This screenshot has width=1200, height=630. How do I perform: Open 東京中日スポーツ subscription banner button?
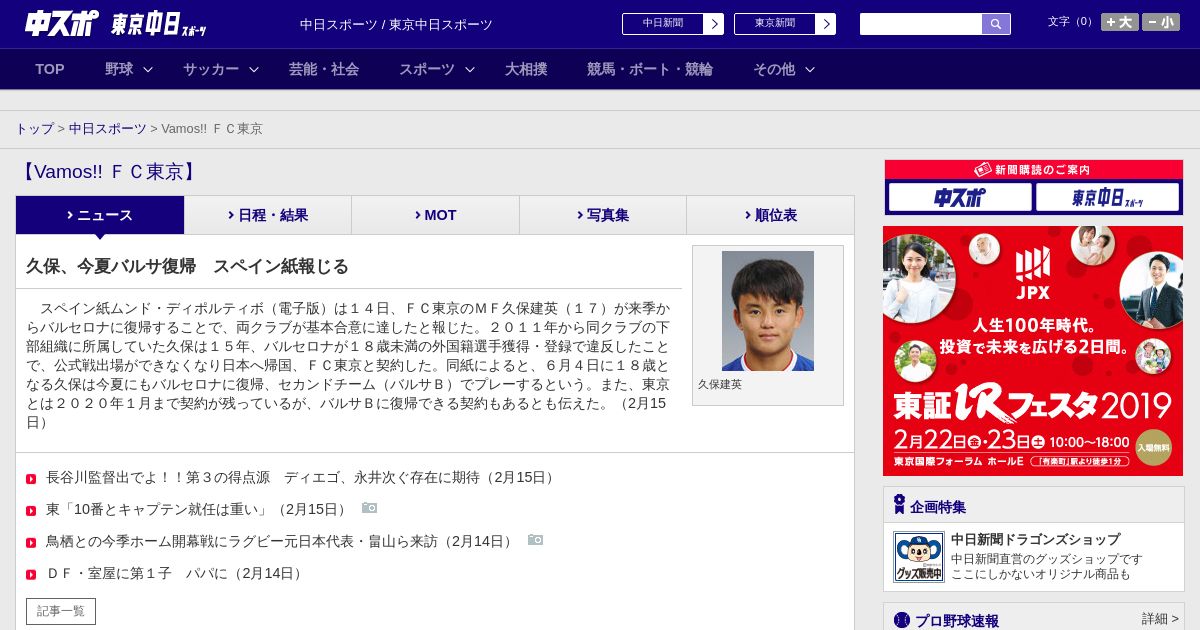tap(1107, 198)
